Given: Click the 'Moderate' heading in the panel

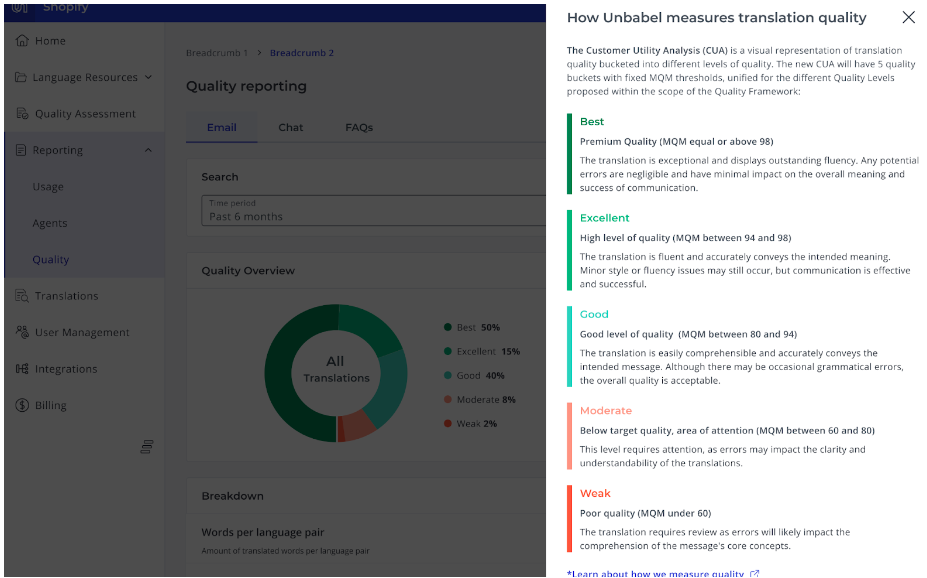Looking at the screenshot, I should [605, 411].
